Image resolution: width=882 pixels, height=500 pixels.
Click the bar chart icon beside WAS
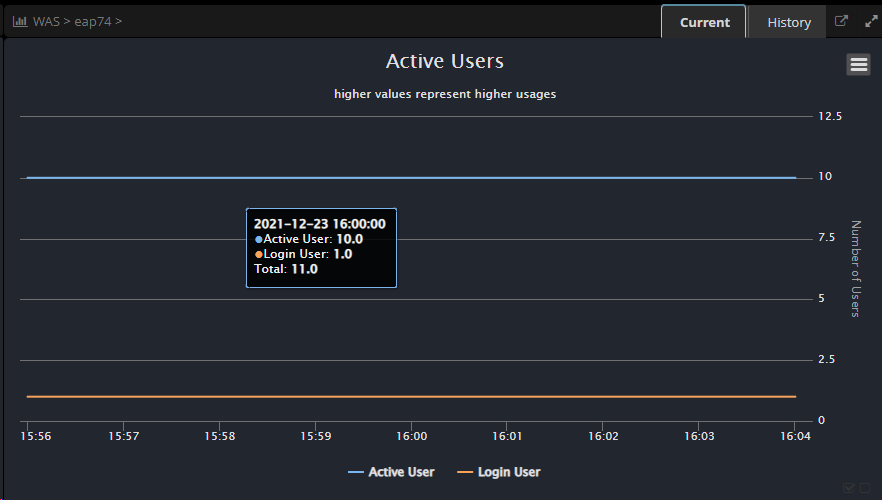19,21
